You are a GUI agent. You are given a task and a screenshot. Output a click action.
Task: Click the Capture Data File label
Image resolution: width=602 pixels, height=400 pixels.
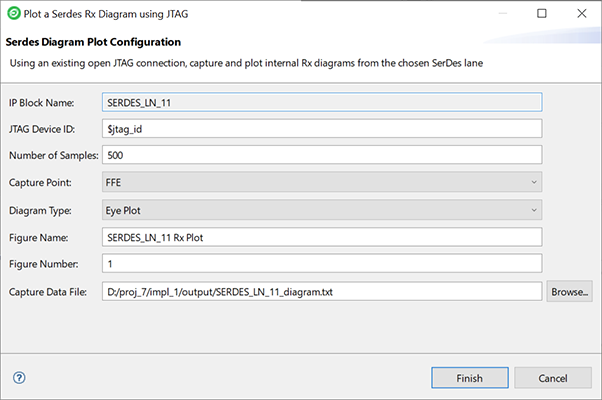[50, 291]
